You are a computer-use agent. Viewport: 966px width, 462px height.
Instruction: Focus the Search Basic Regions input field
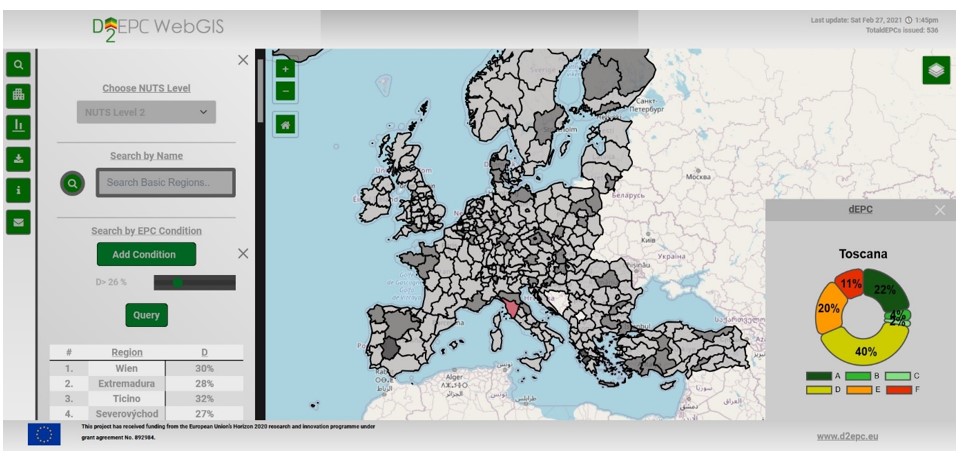(x=166, y=183)
